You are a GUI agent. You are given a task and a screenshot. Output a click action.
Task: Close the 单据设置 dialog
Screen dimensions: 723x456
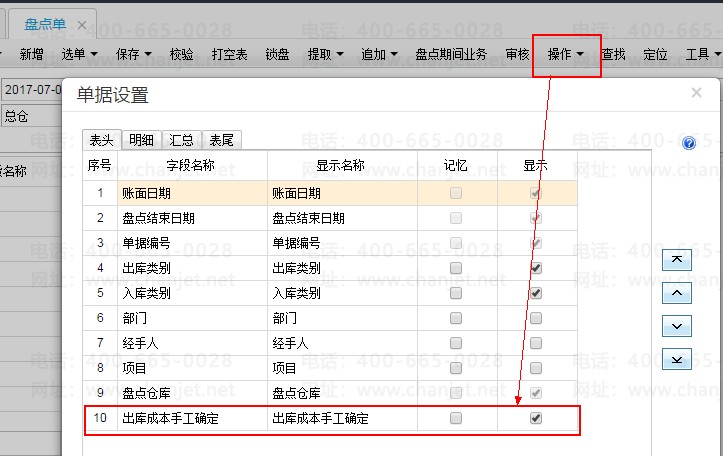pyautogui.click(x=696, y=92)
